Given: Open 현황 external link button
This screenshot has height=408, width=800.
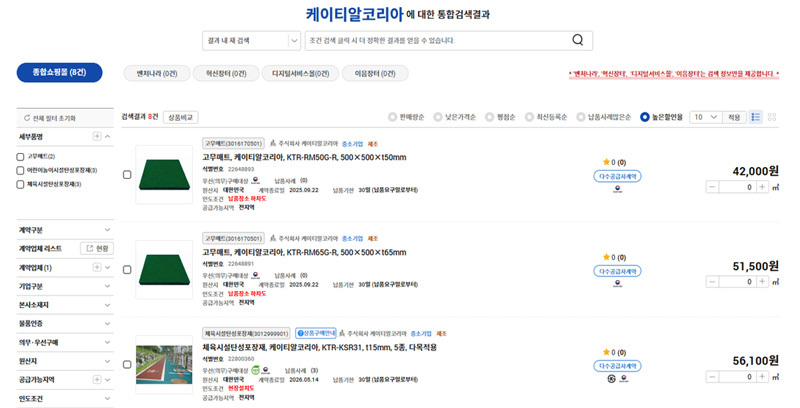Looking at the screenshot, I should click(97, 248).
